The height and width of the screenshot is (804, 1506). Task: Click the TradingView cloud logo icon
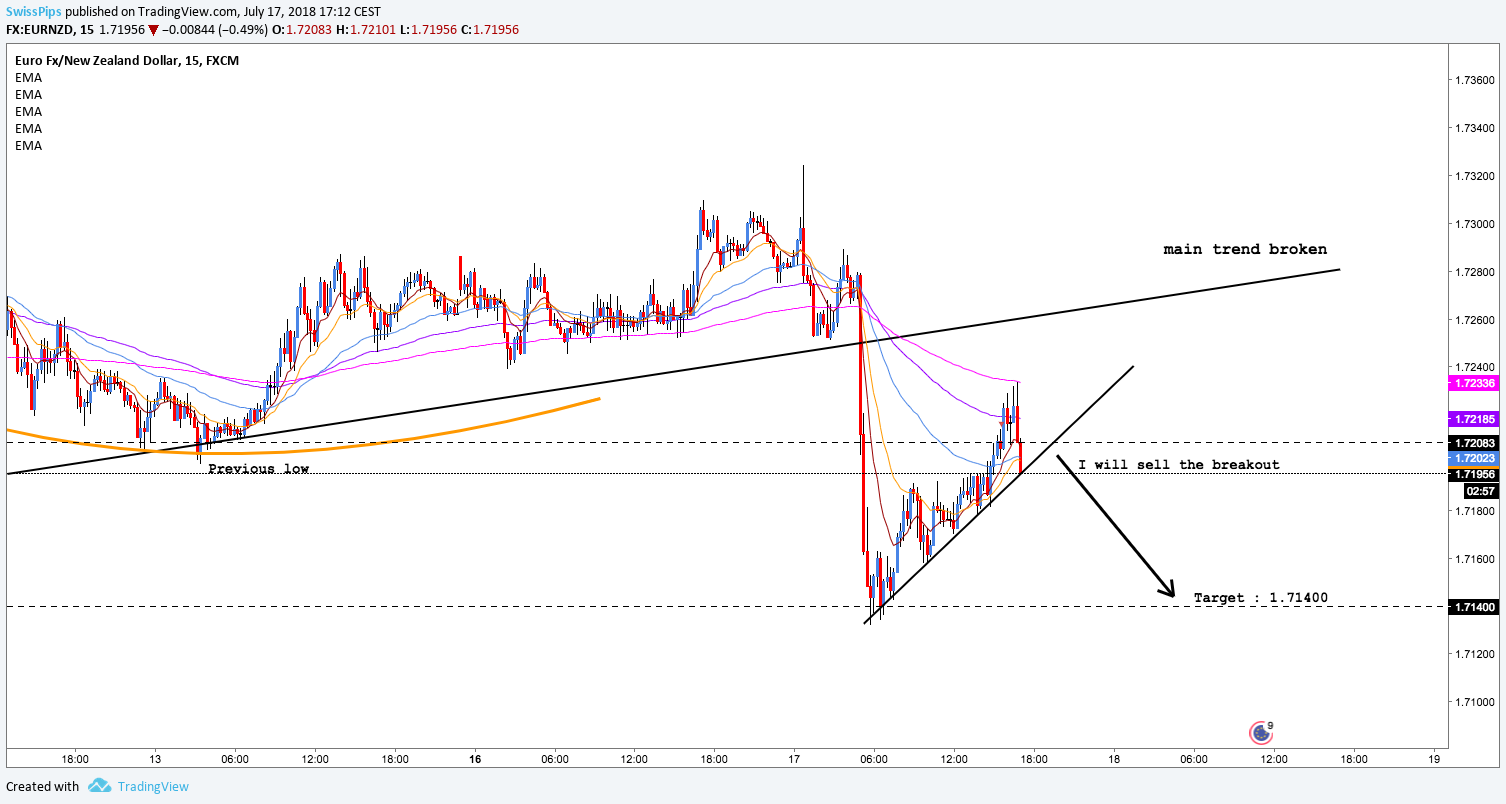tap(98, 786)
